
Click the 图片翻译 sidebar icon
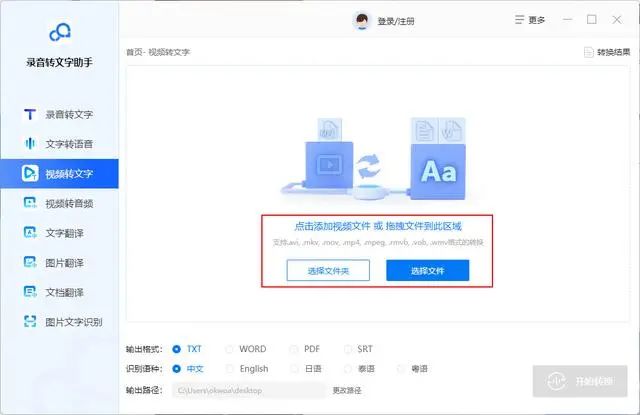pos(30,262)
